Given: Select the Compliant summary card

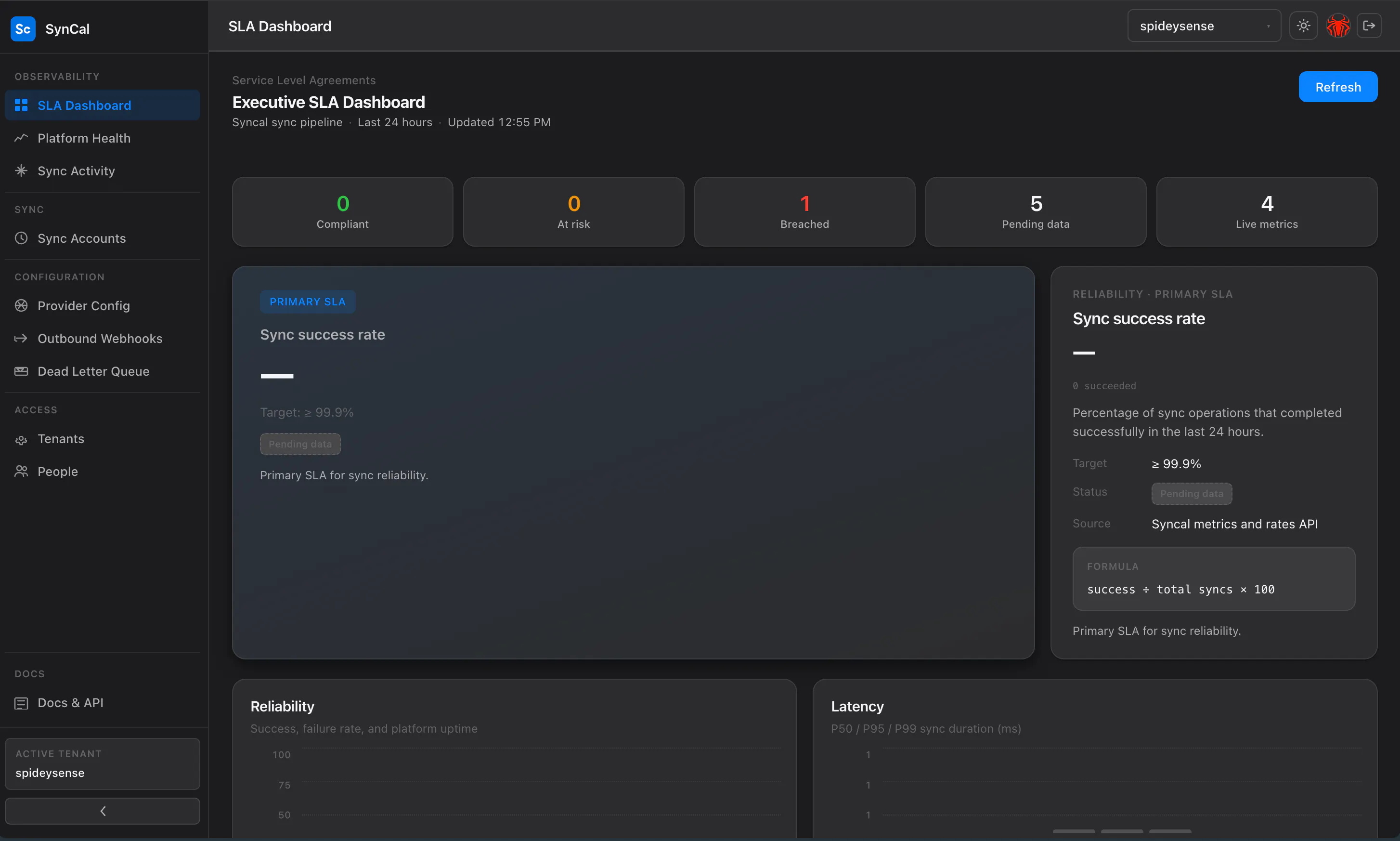Looking at the screenshot, I should pyautogui.click(x=343, y=211).
